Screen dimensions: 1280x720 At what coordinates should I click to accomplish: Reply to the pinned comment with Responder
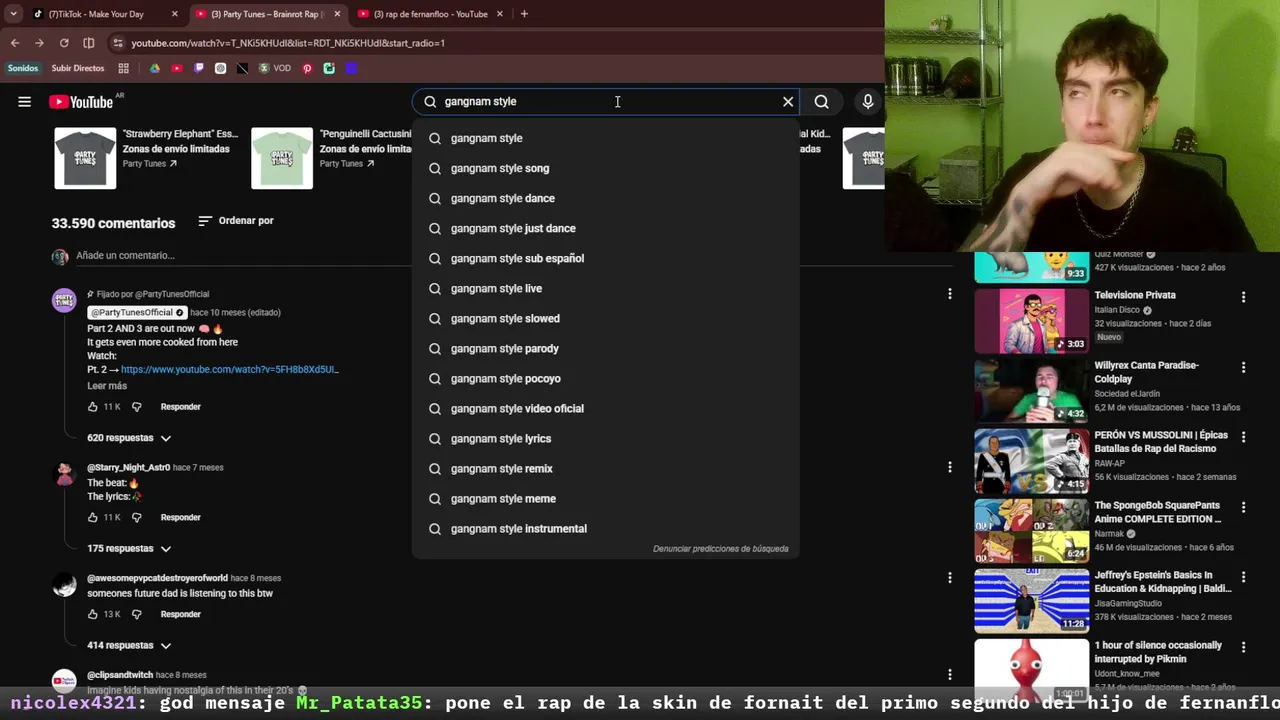tap(181, 407)
